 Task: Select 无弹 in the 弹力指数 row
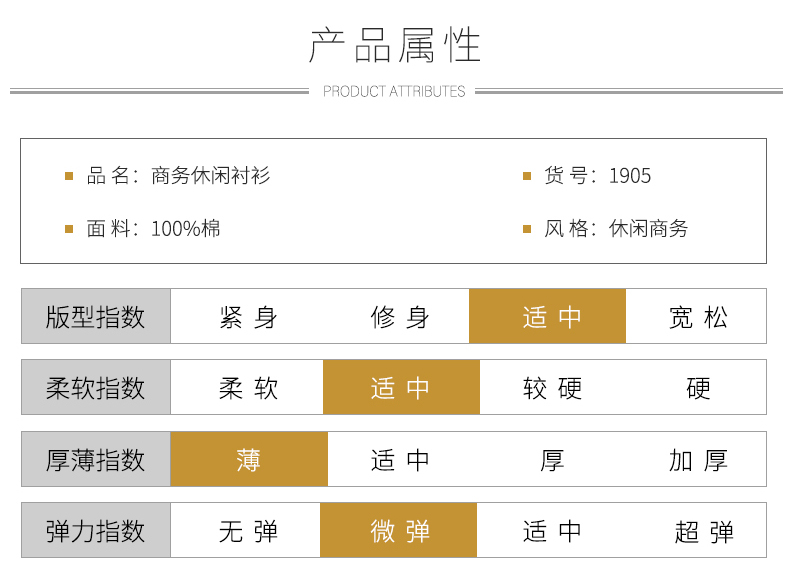click(x=248, y=531)
